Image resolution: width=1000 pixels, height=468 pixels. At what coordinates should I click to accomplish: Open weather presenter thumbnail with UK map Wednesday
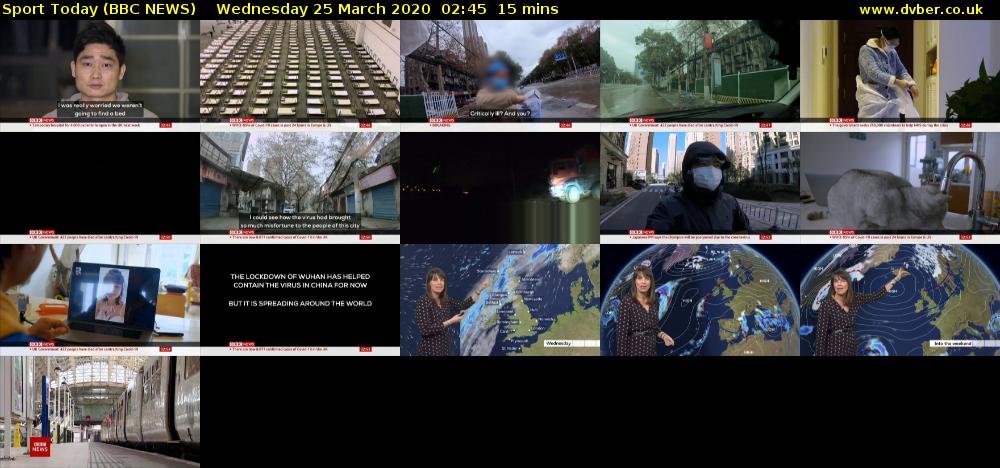500,300
